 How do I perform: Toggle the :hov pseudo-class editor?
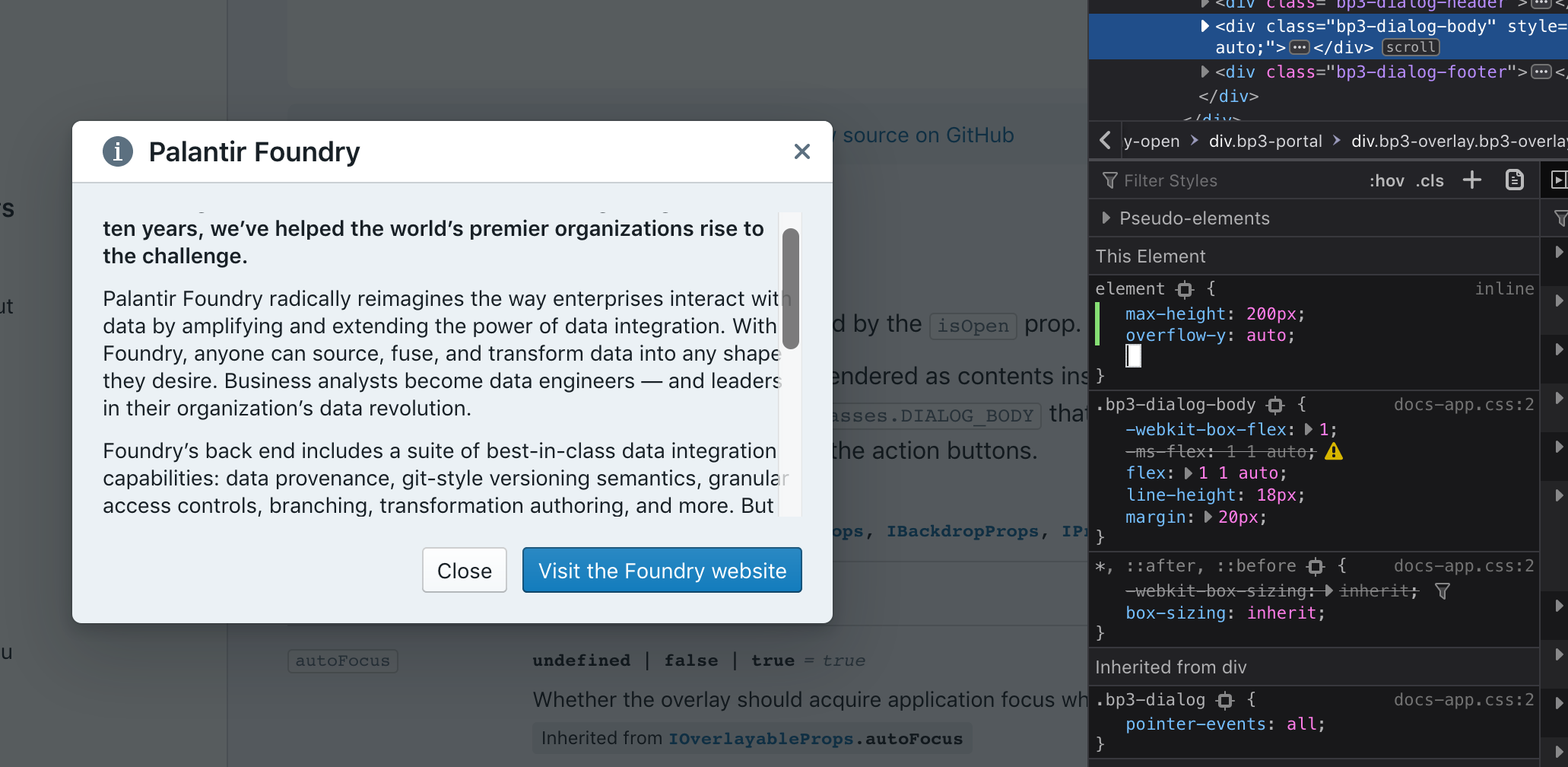1387,180
